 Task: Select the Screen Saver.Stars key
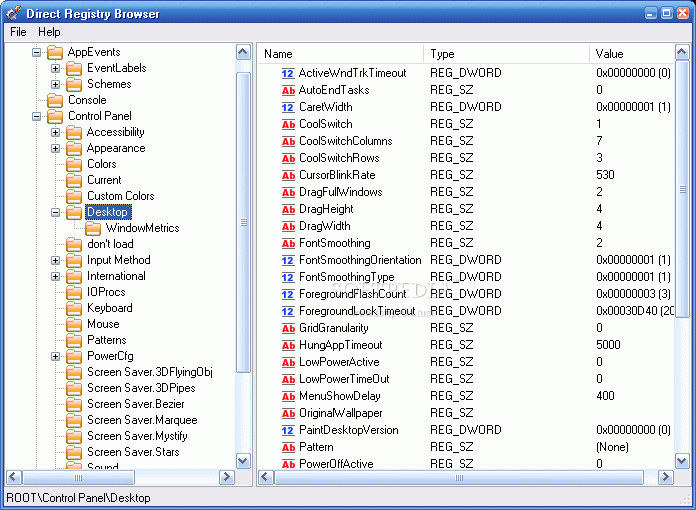(133, 452)
